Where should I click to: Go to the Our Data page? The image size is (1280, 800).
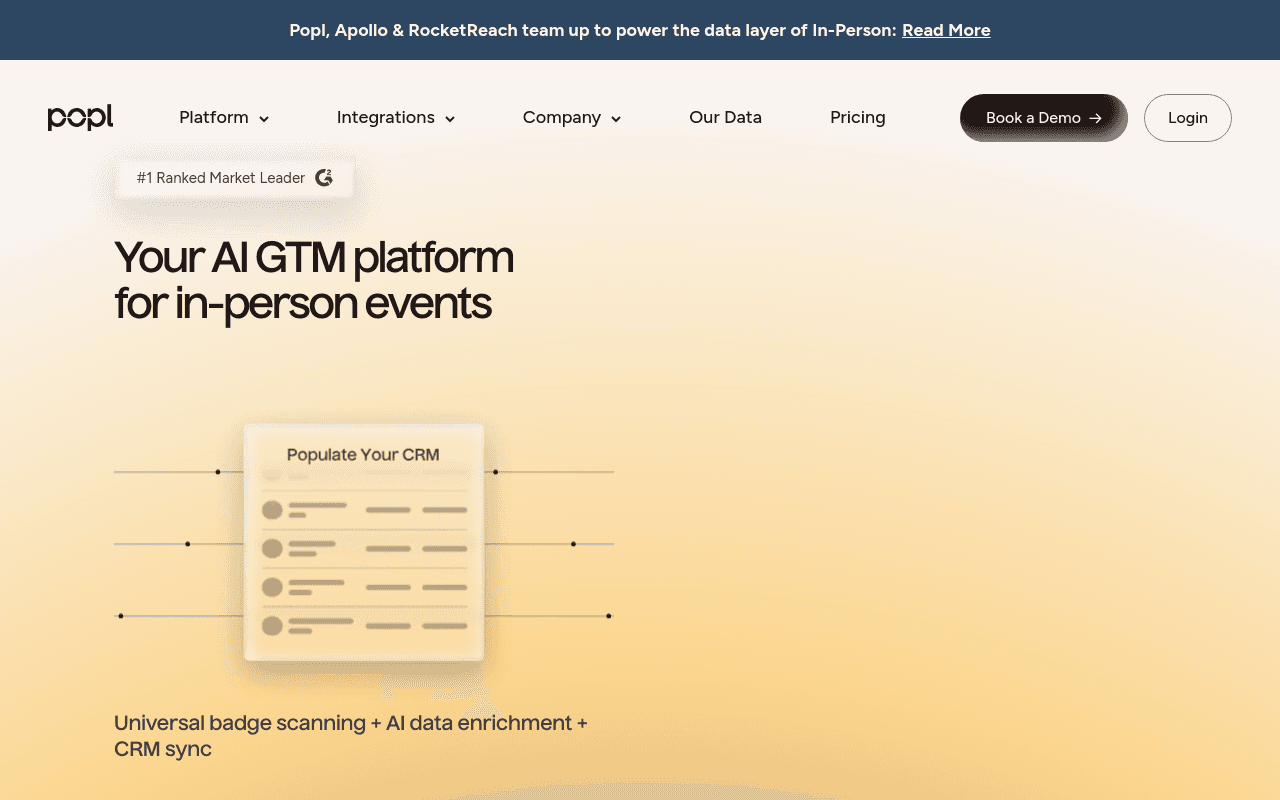pyautogui.click(x=725, y=118)
